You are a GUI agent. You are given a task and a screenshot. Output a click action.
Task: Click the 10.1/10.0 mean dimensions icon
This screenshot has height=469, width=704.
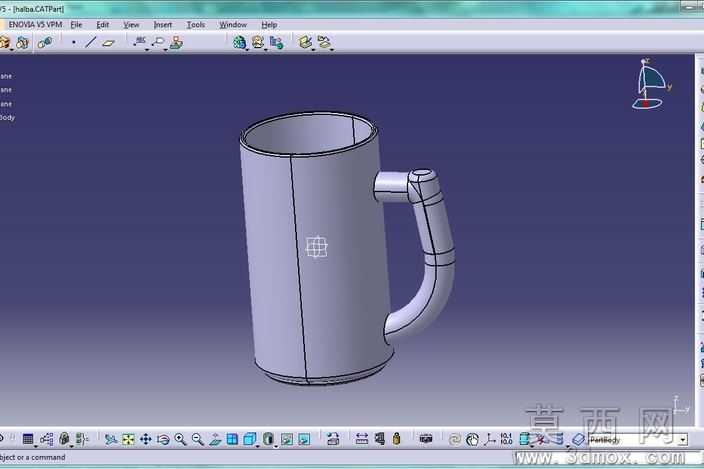(506, 439)
